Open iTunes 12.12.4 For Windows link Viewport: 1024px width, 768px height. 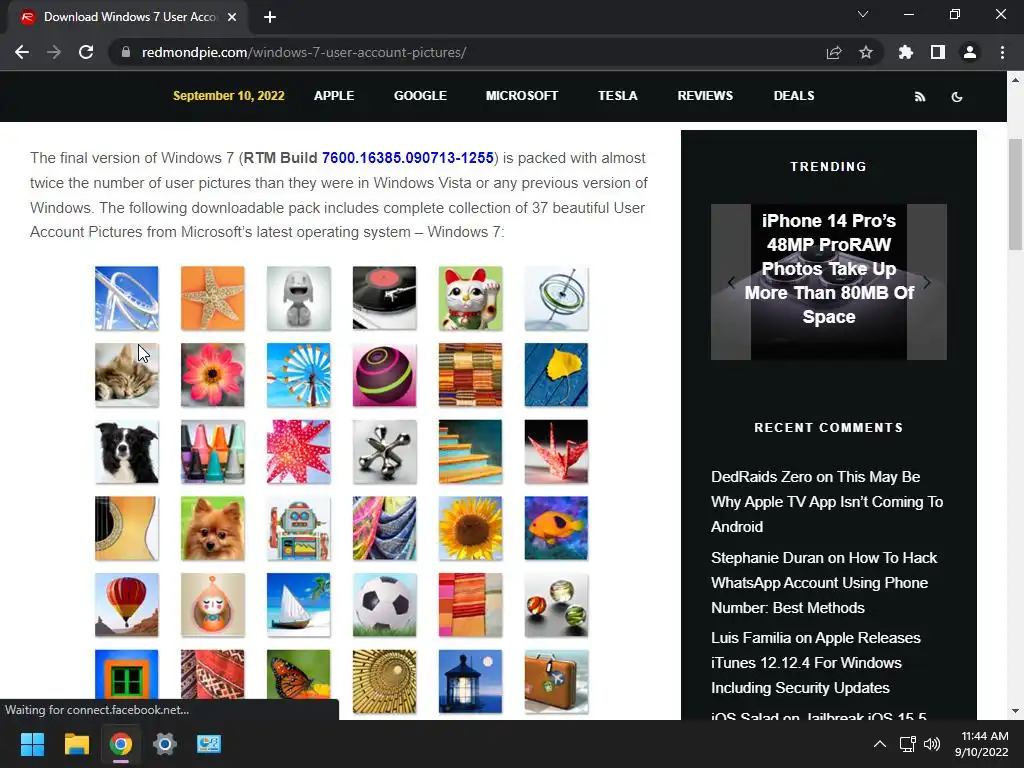(x=816, y=662)
